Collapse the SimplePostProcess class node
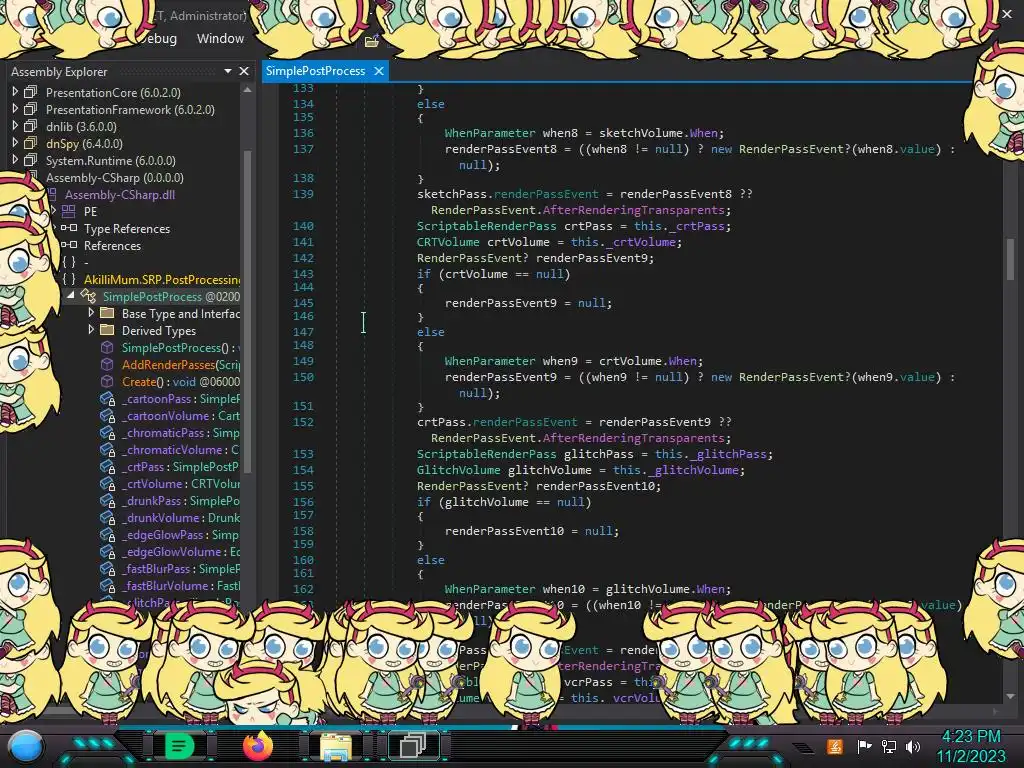Screen dimensions: 1024x768 point(71,296)
